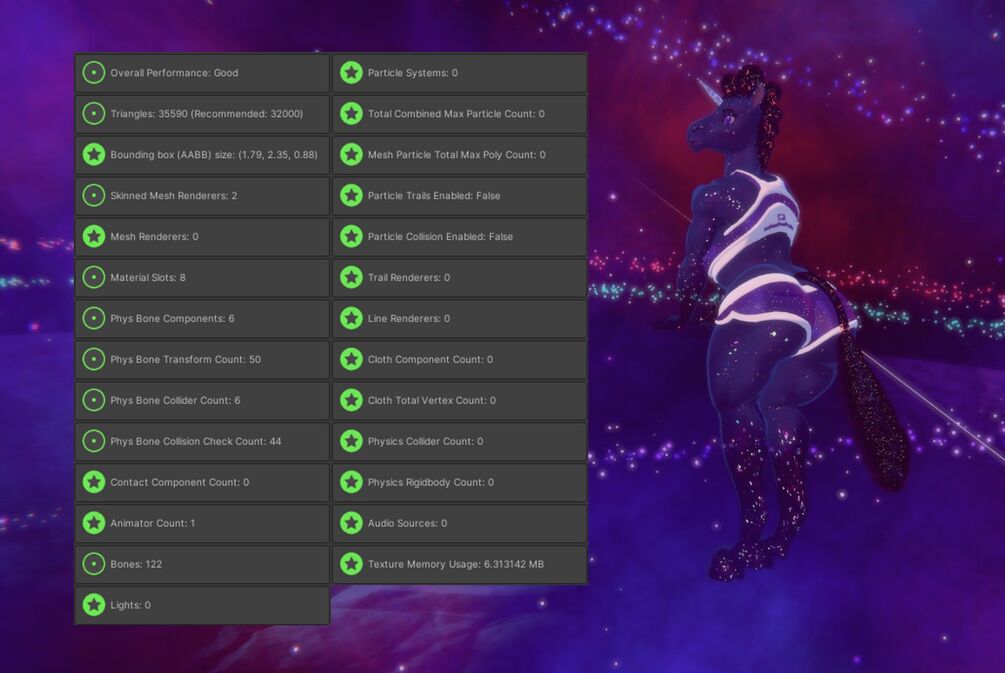Click the Triangles rating circle icon
Viewport: 1005px width, 673px height.
tap(94, 114)
